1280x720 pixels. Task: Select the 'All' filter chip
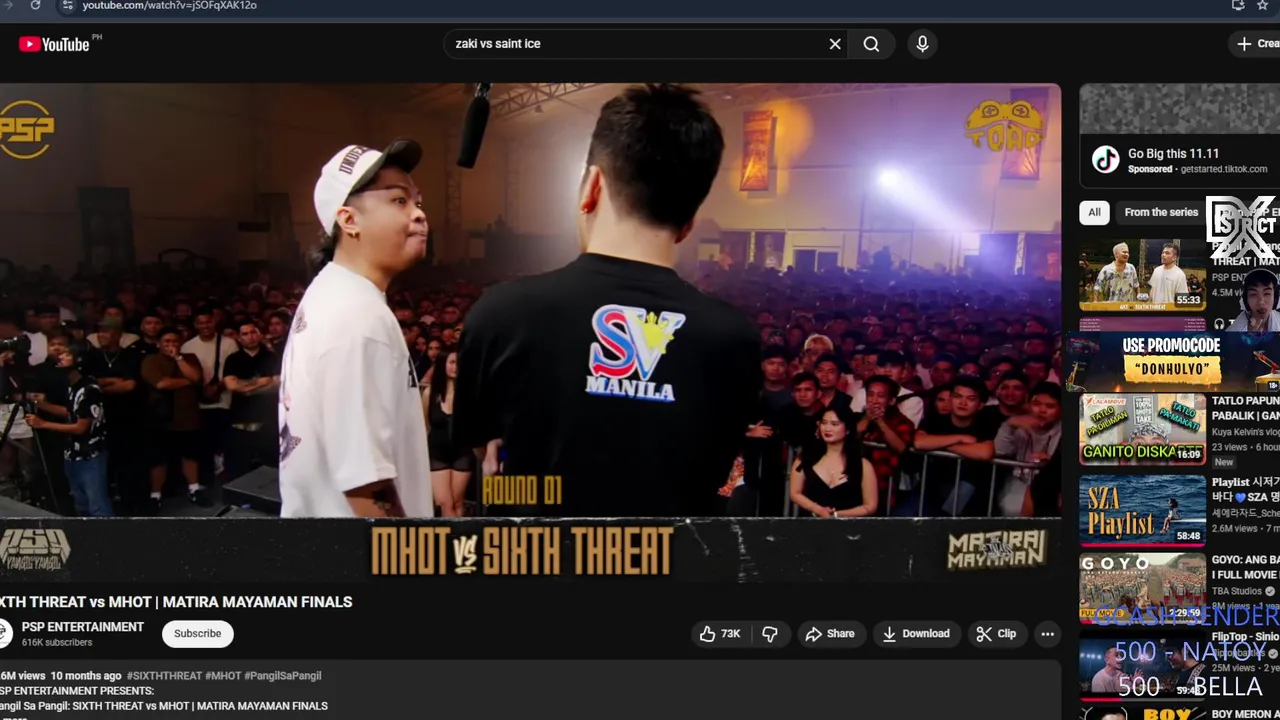pyautogui.click(x=1094, y=212)
